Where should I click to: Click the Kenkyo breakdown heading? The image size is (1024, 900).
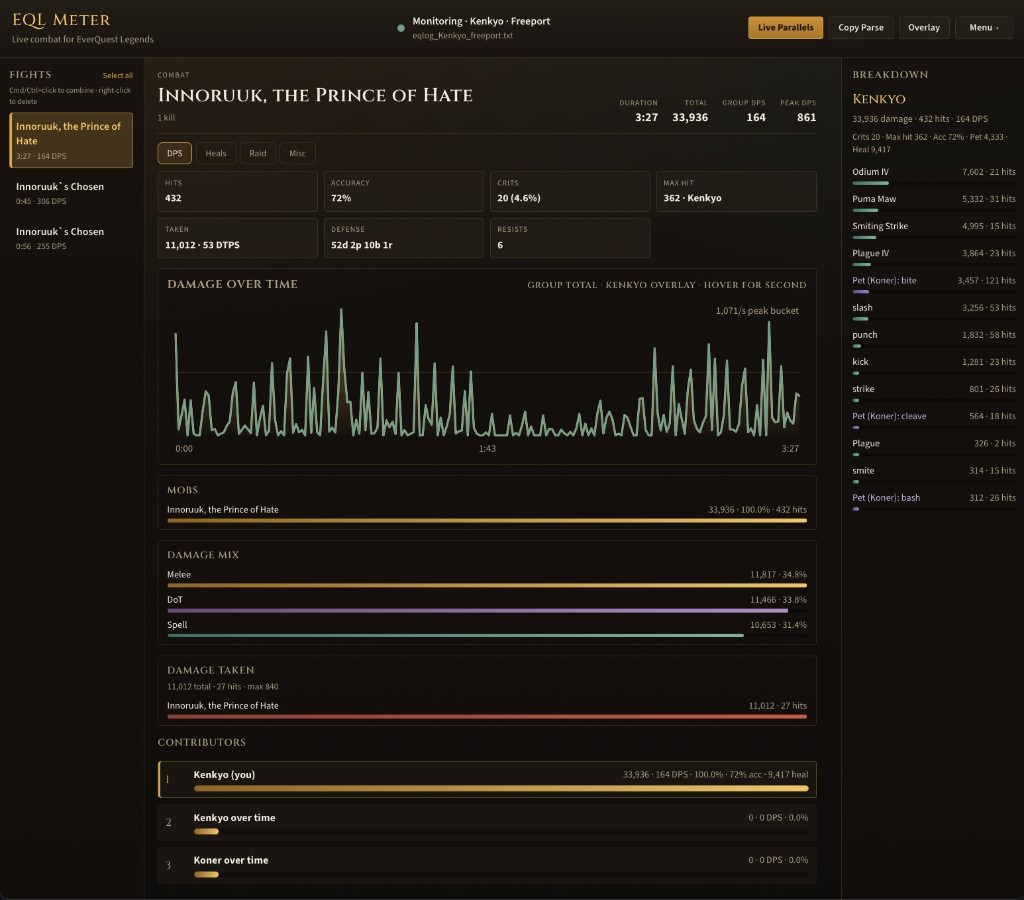tap(878, 99)
